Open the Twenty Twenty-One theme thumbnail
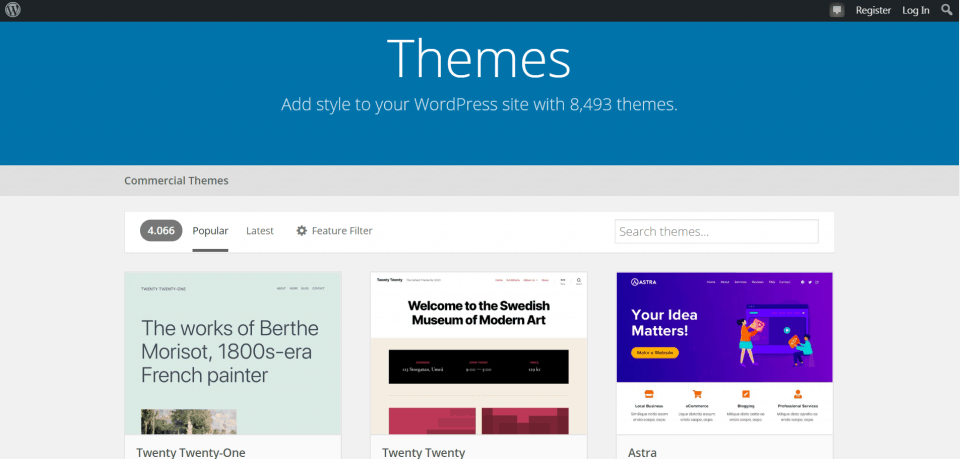Viewport: 960px width, 459px height. [233, 353]
